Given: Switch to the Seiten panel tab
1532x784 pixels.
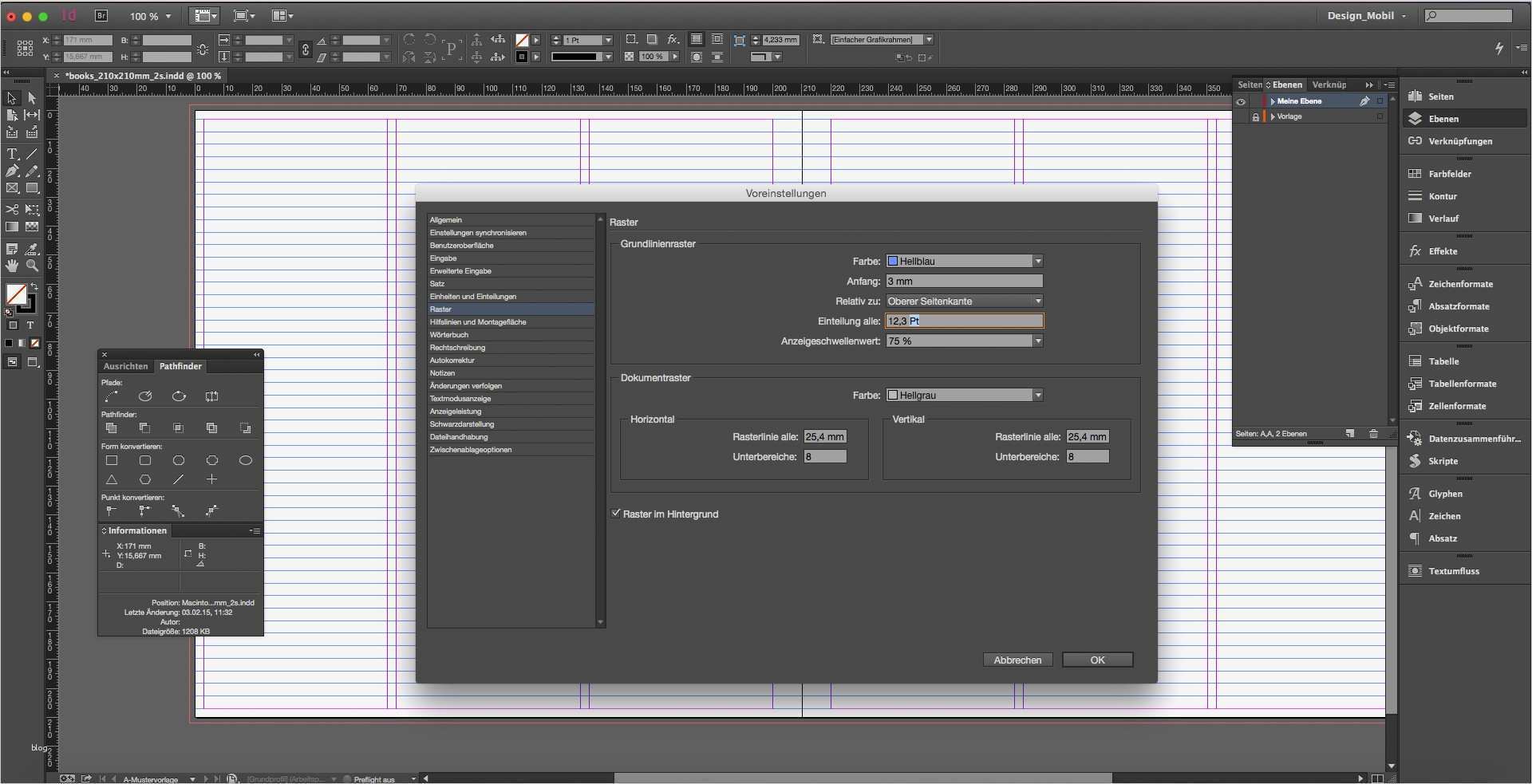Looking at the screenshot, I should pos(1249,84).
